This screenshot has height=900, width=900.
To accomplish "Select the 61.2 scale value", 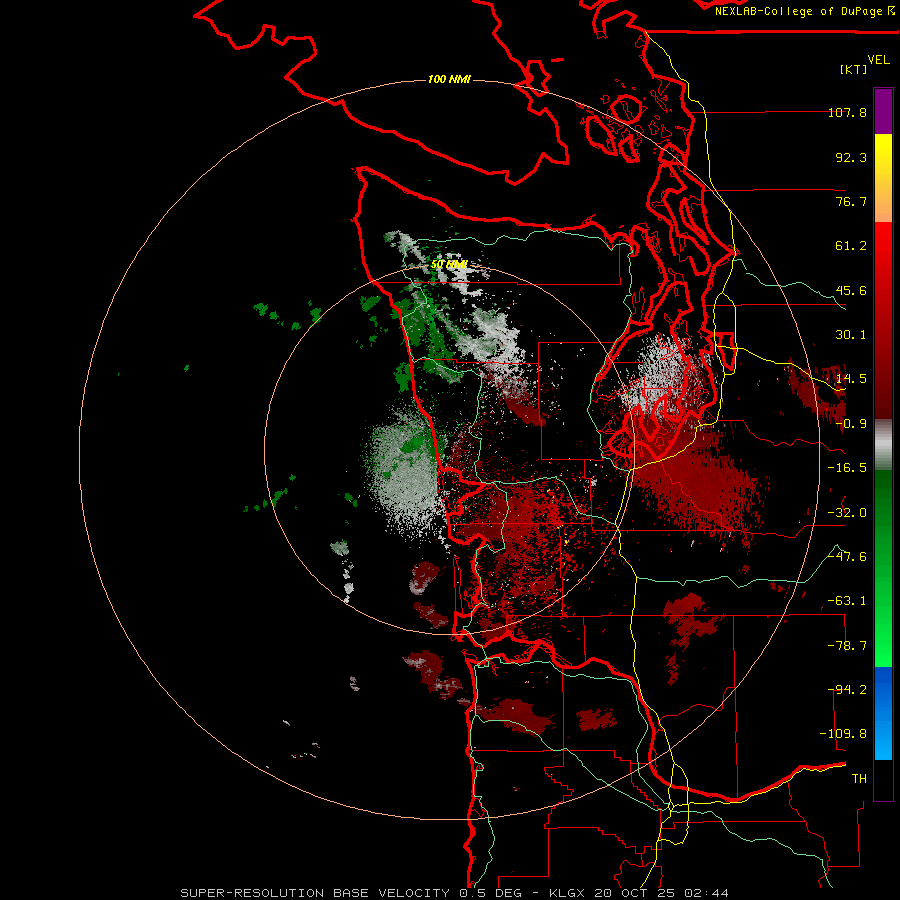I will coord(851,246).
